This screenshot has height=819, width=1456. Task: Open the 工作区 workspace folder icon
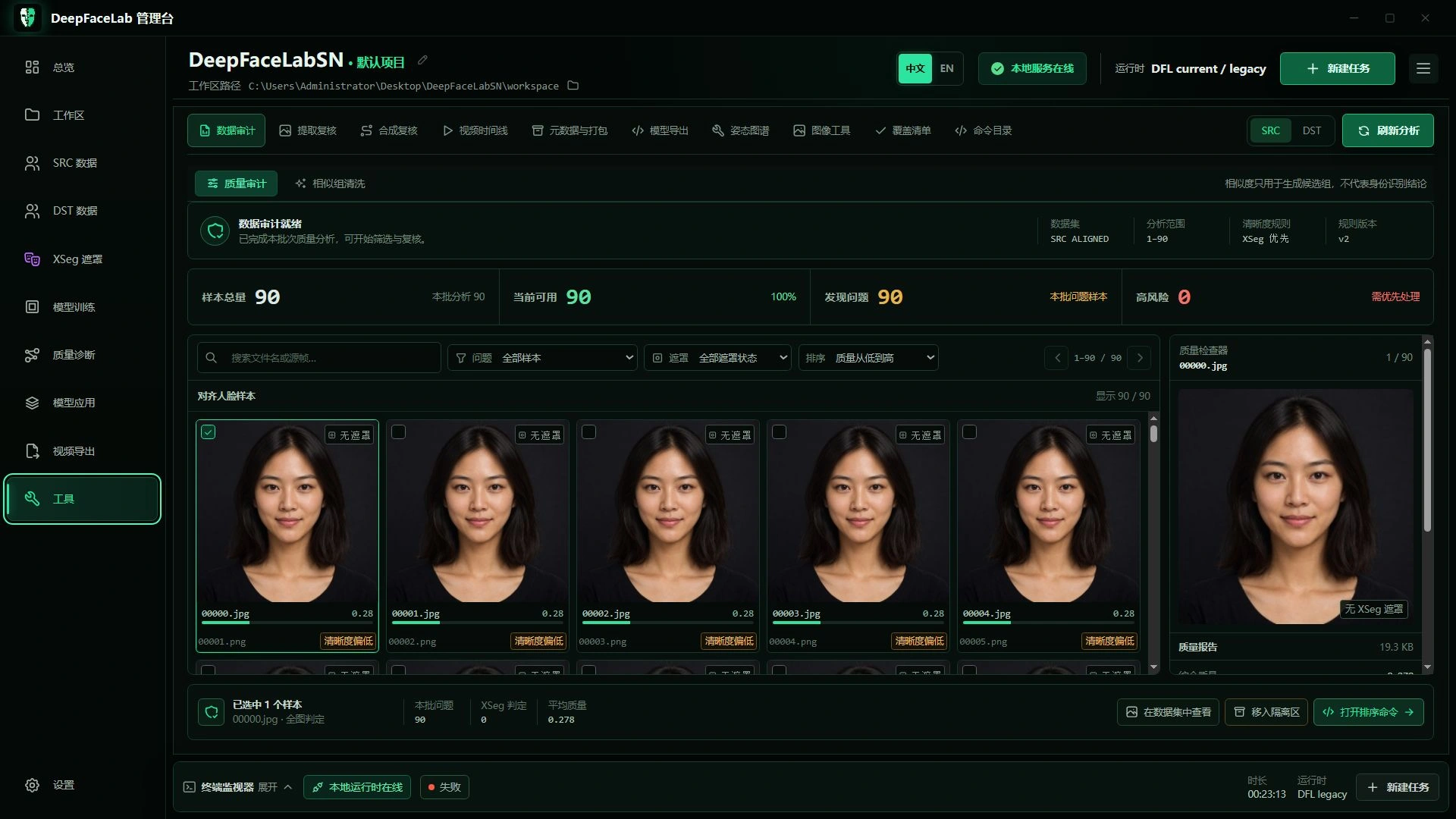point(32,115)
